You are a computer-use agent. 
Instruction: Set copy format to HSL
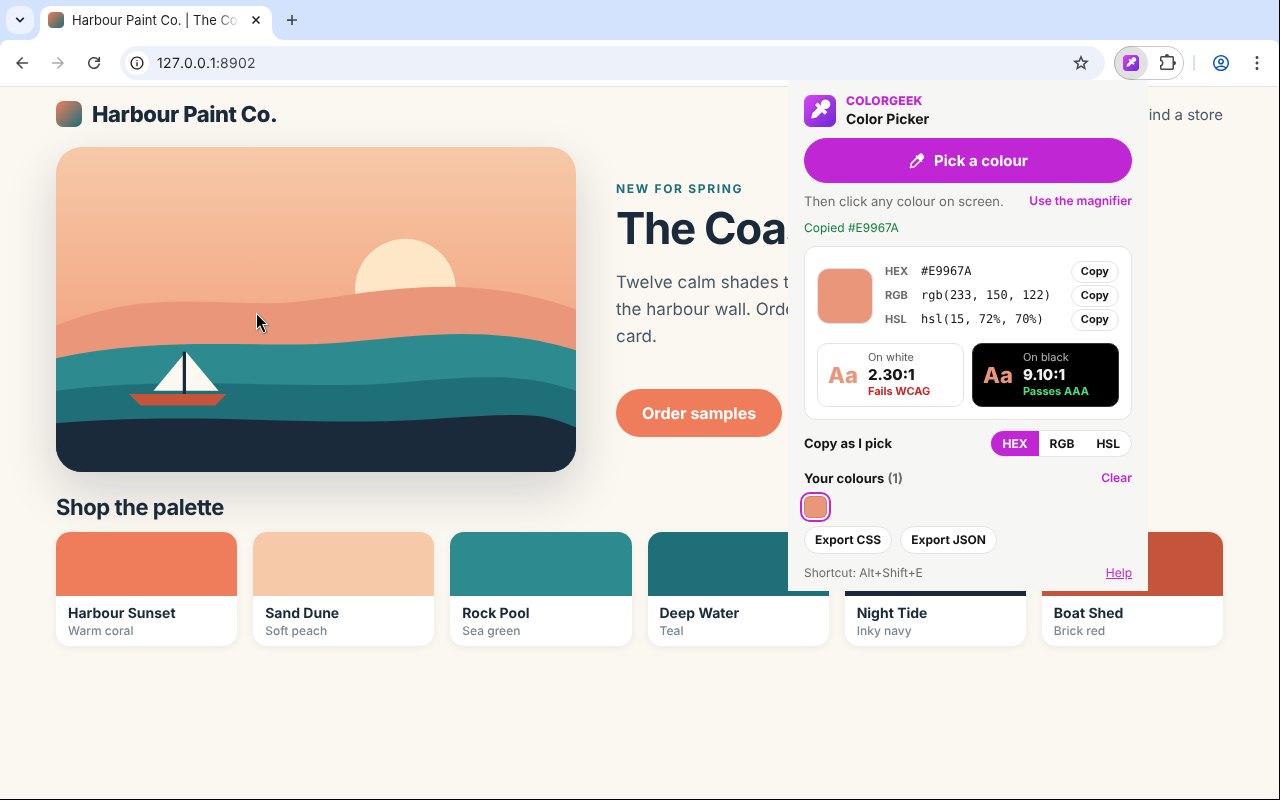[x=1108, y=444]
